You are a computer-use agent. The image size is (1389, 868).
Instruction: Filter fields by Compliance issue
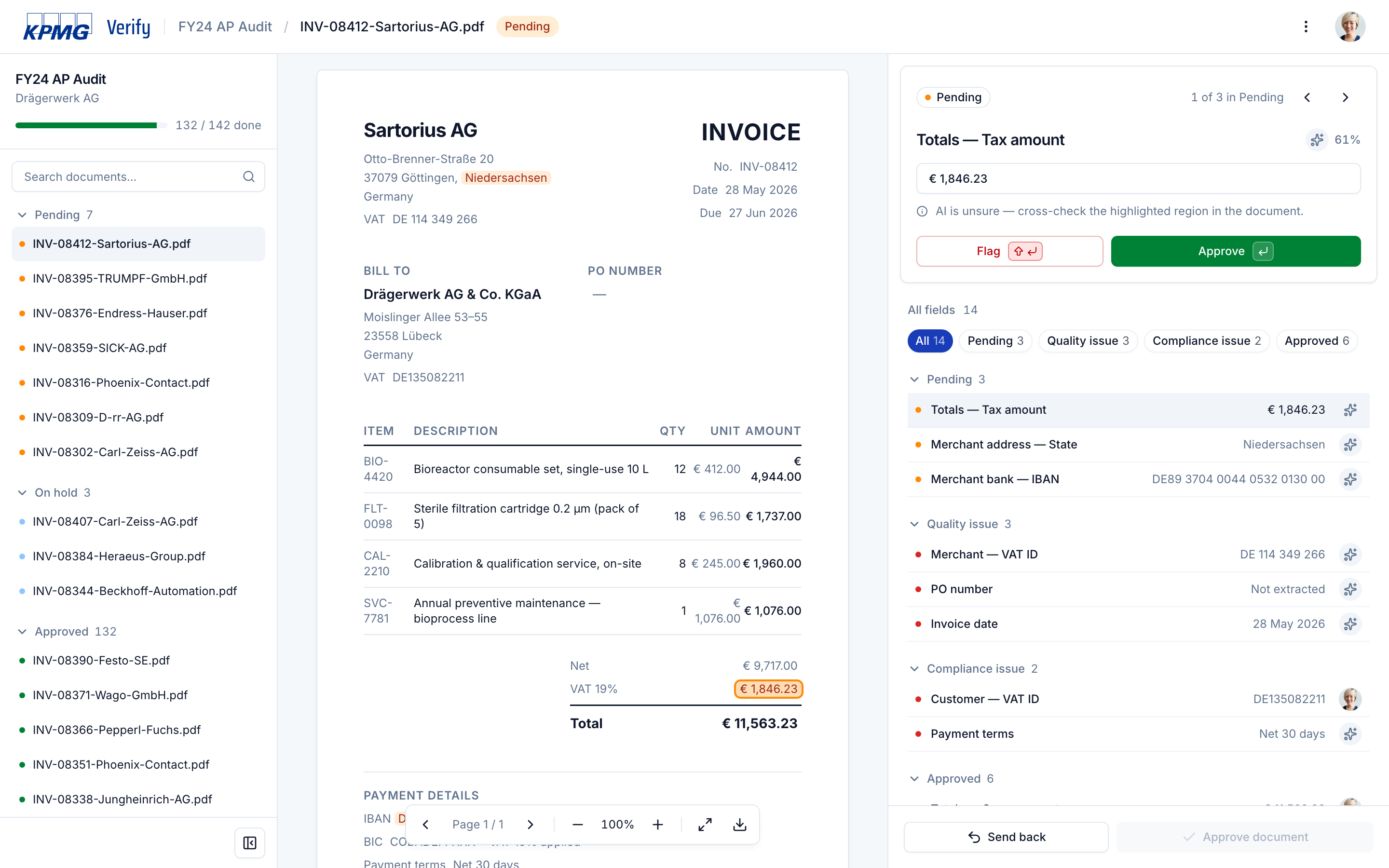coord(1207,341)
